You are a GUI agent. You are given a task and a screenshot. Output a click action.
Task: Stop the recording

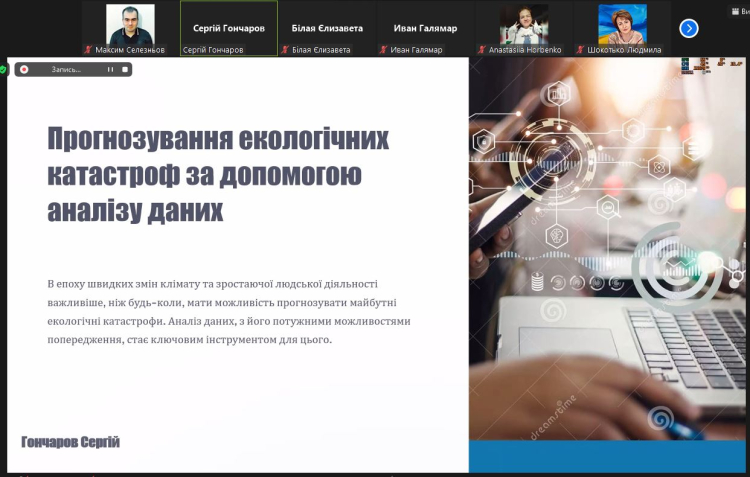point(124,70)
